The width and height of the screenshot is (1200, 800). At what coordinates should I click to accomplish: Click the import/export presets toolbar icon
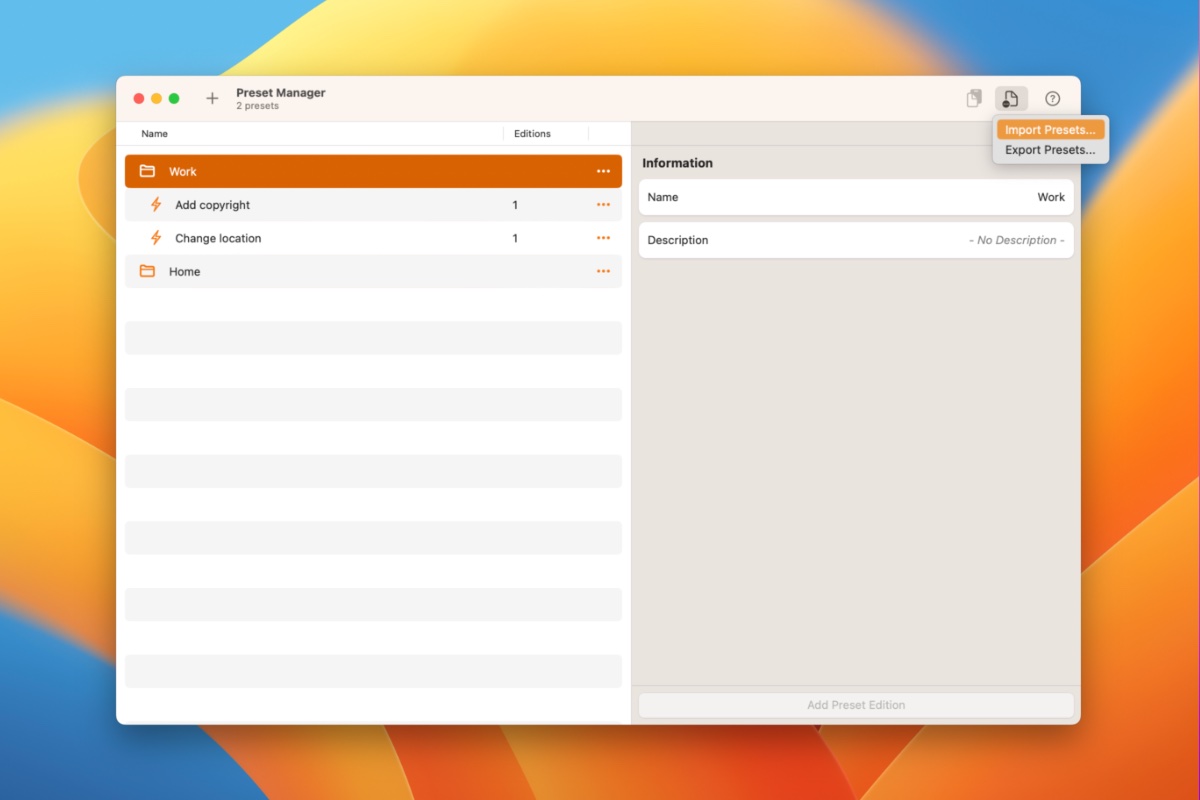point(1011,99)
